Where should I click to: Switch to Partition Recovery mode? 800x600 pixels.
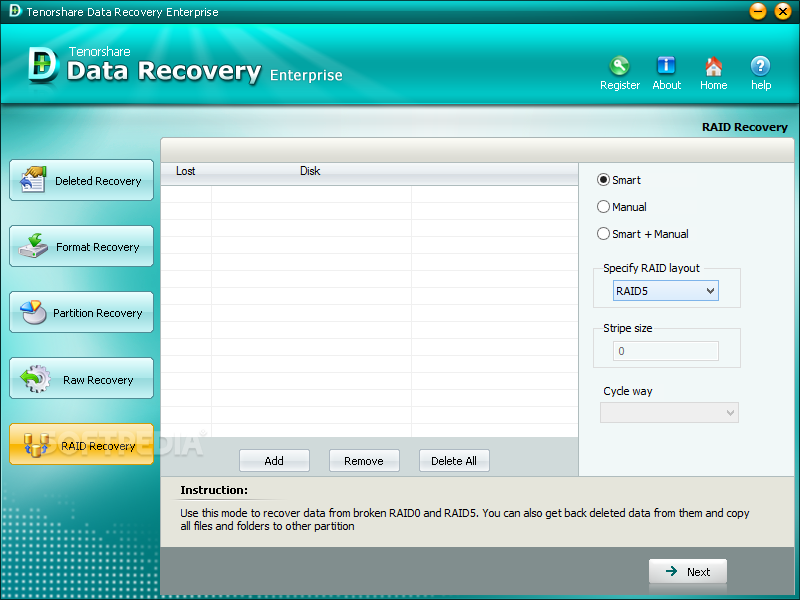pyautogui.click(x=81, y=312)
